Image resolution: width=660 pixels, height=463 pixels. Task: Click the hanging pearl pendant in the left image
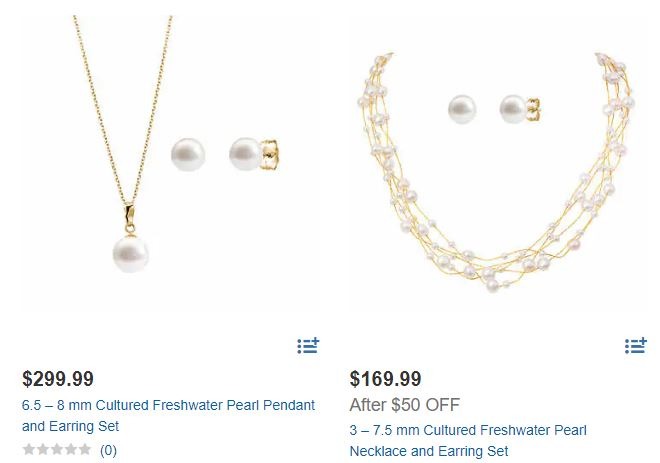[130, 254]
